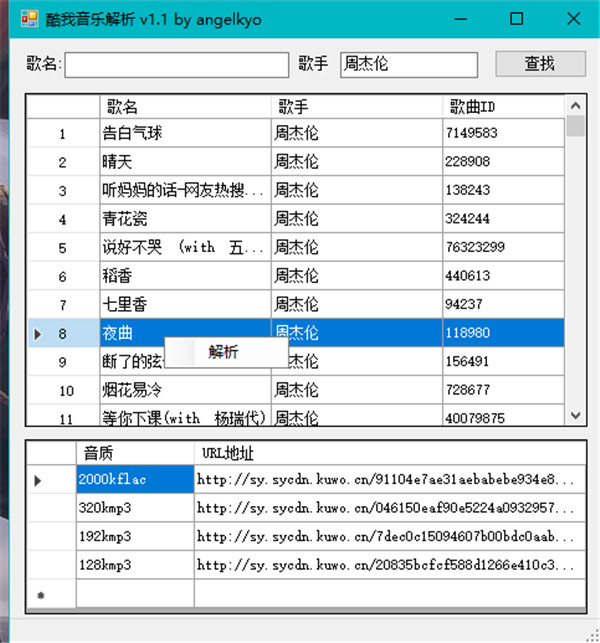Screen dimensions: 600x643
Task: Click song ID 440613
Action: pos(504,276)
